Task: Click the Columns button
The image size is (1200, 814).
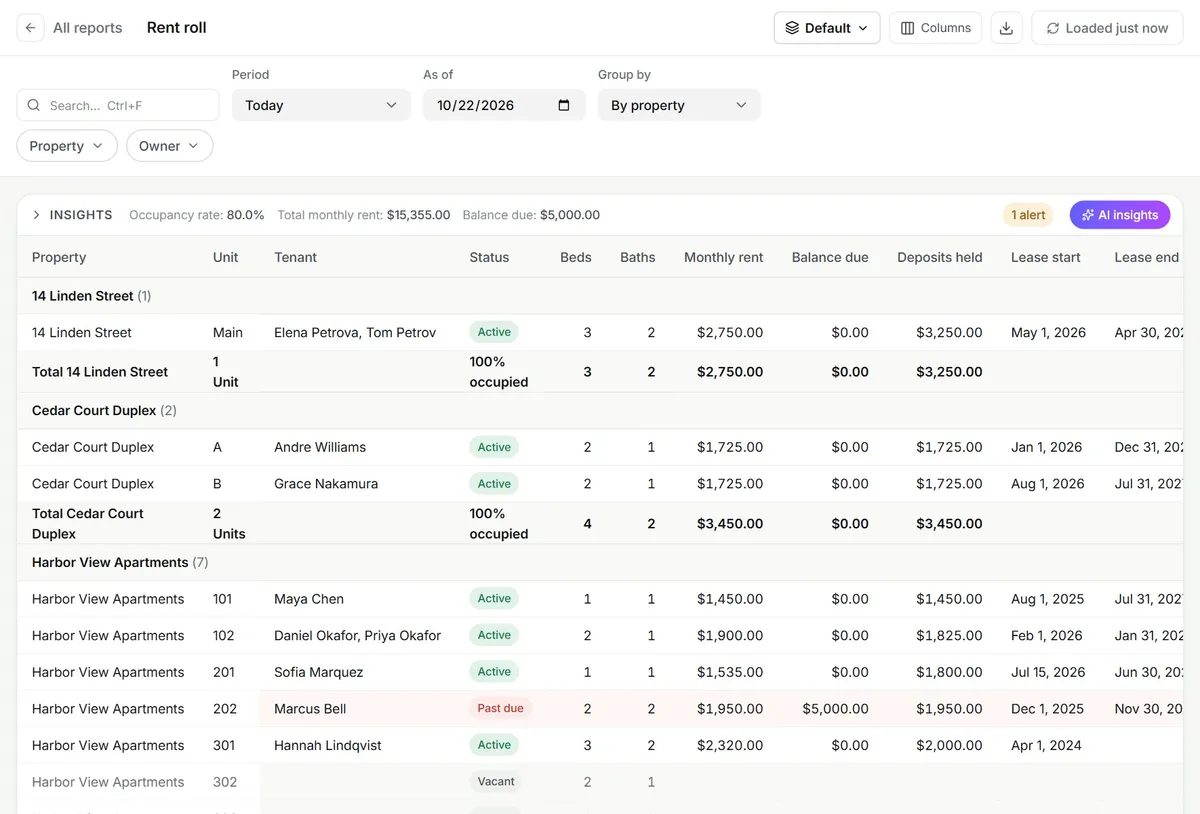Action: (x=936, y=28)
